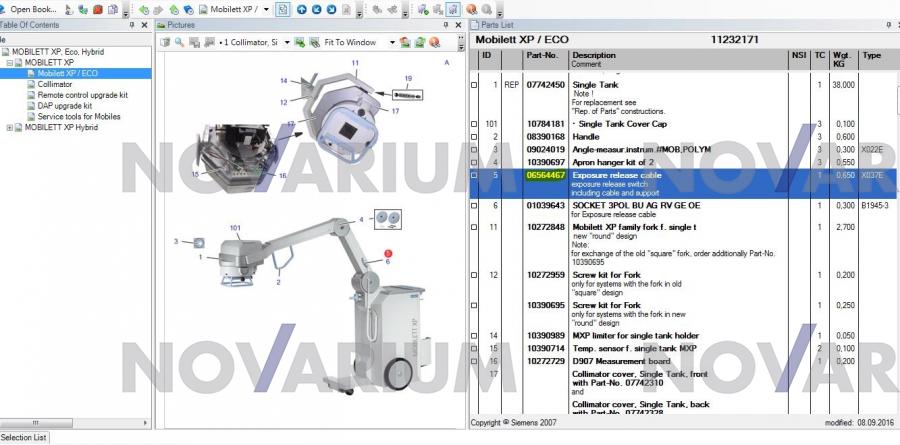The height and width of the screenshot is (445, 900).
Task: Click callout number 101 on the diagram
Action: [235, 228]
